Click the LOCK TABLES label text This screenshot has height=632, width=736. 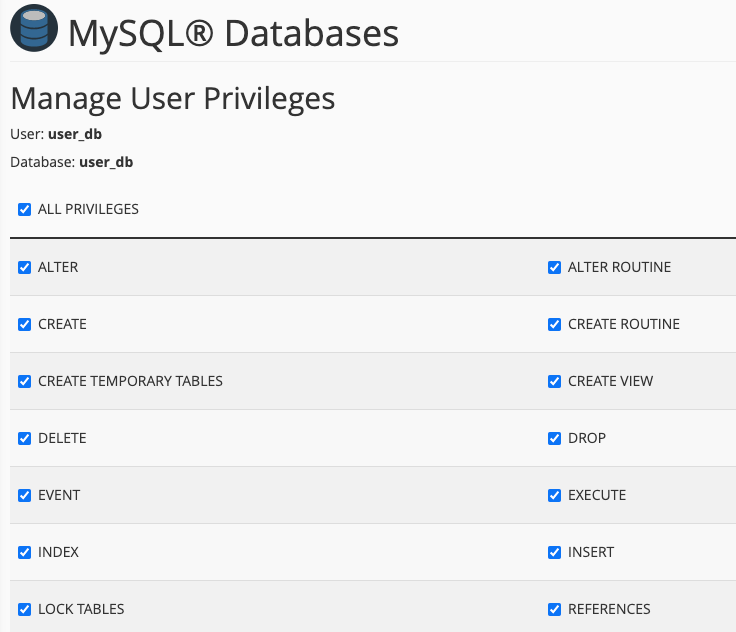[81, 609]
